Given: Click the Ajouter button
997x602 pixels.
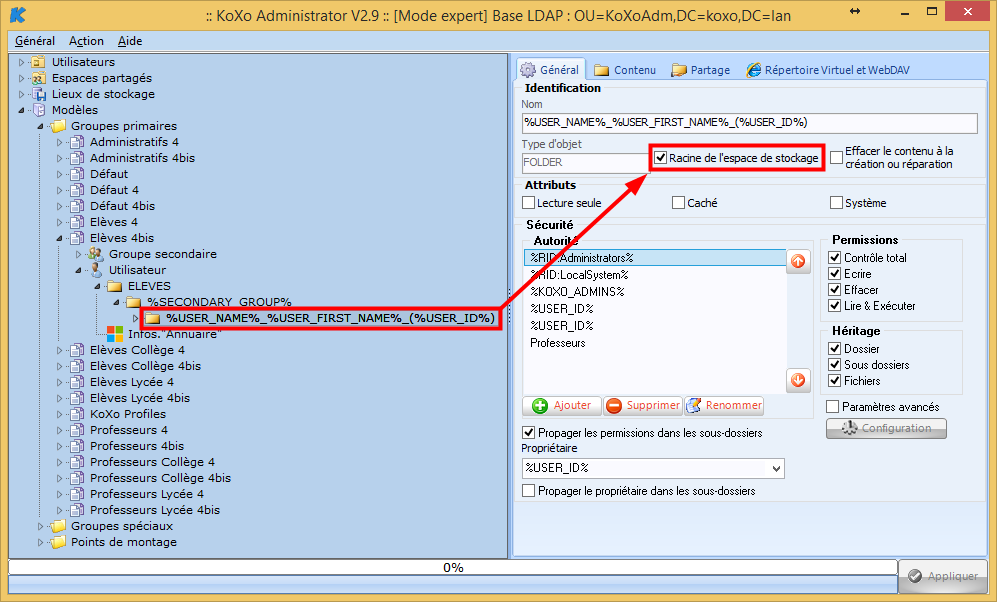Looking at the screenshot, I should 562,406.
